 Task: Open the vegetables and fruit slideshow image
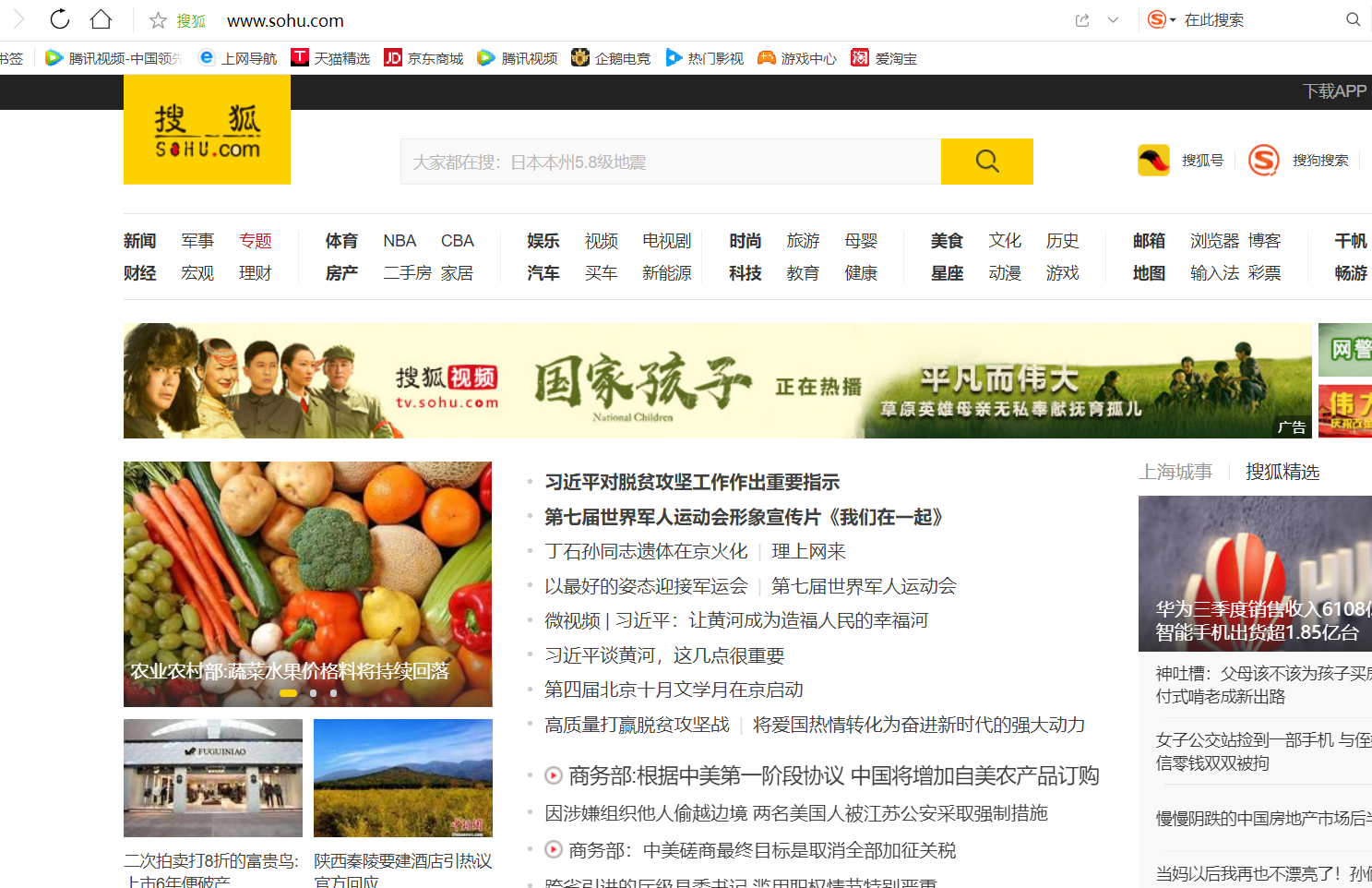307,583
